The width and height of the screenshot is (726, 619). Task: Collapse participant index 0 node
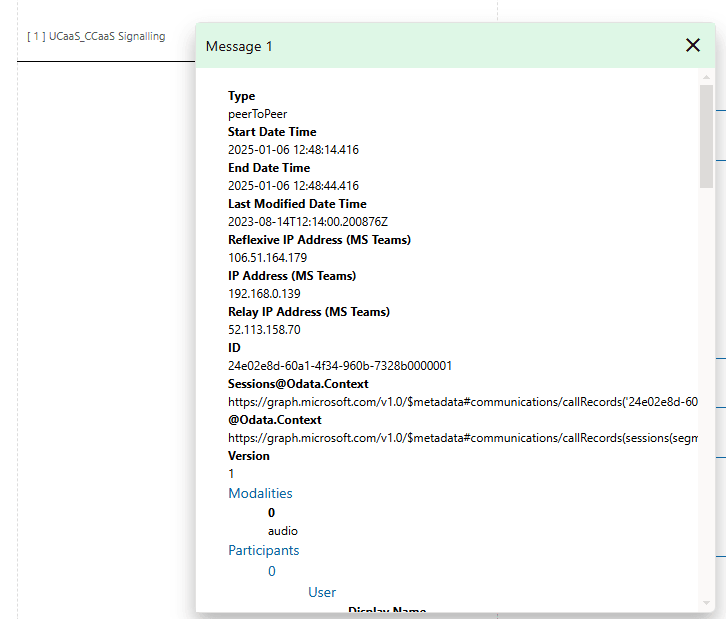click(x=272, y=571)
